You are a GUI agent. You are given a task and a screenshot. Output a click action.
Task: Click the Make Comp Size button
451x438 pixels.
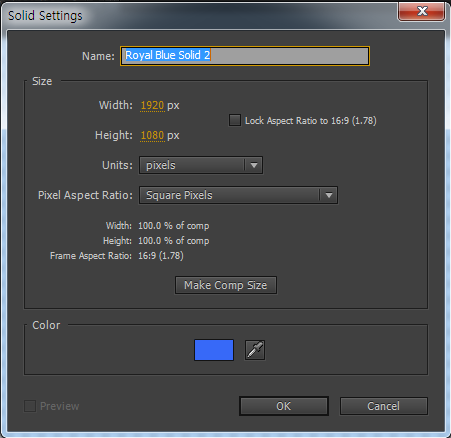point(226,285)
